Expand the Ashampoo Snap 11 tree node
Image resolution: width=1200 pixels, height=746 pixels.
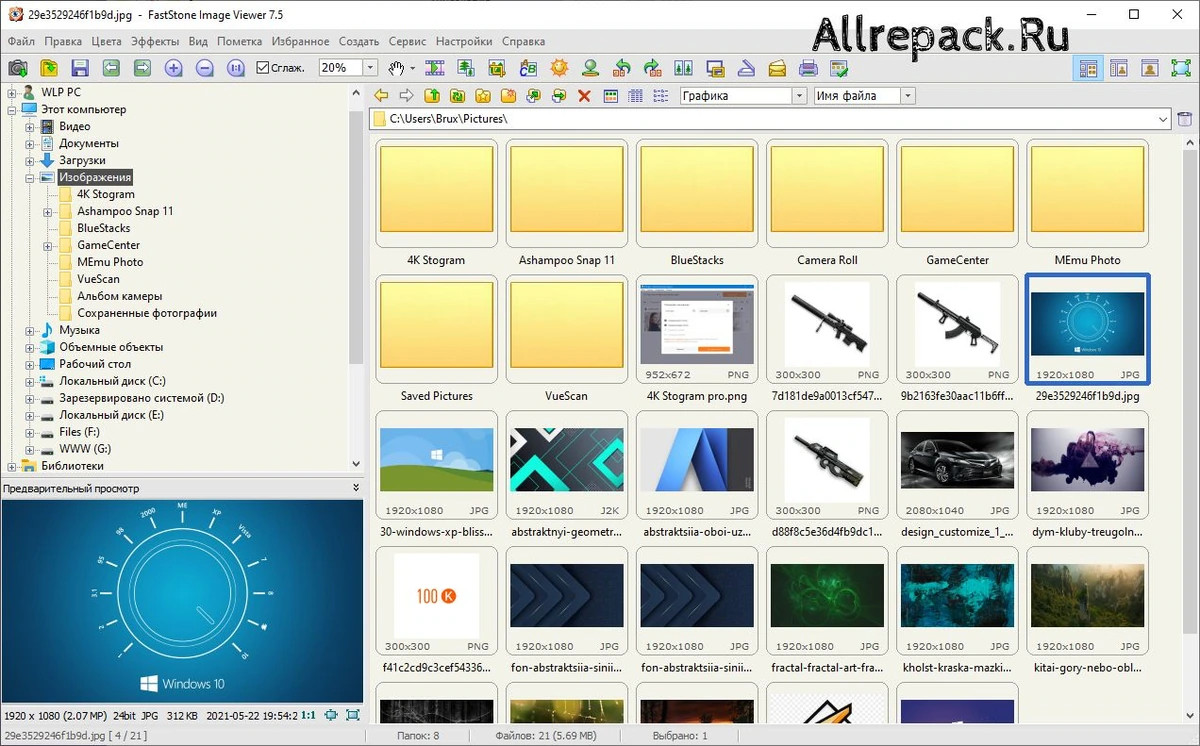coord(48,212)
